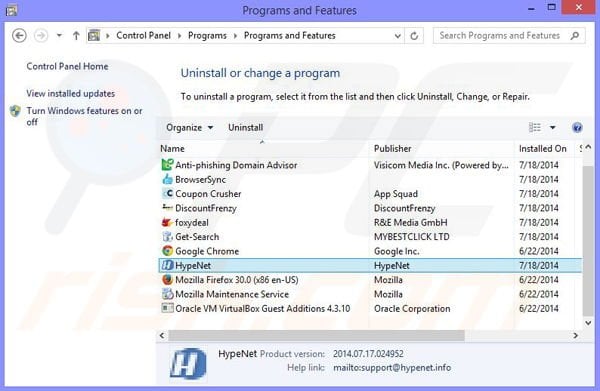
Task: Click App Squad publisher cell
Action: tap(396, 194)
